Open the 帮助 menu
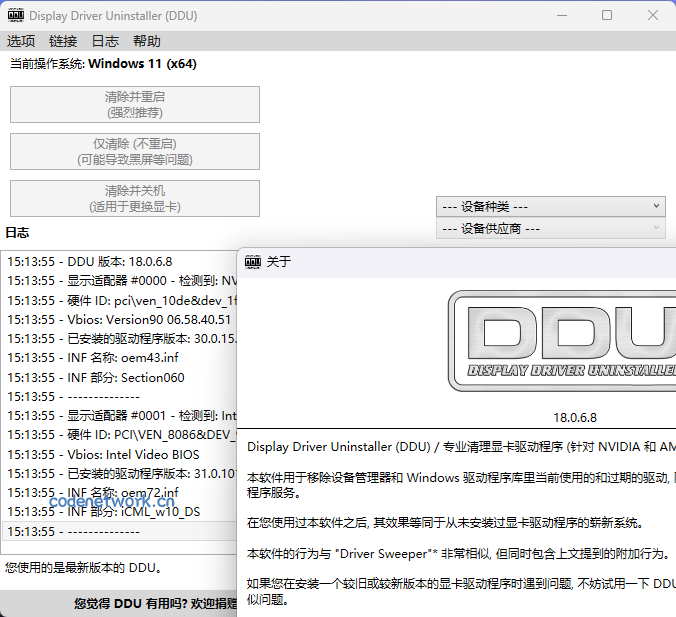 tap(147, 41)
